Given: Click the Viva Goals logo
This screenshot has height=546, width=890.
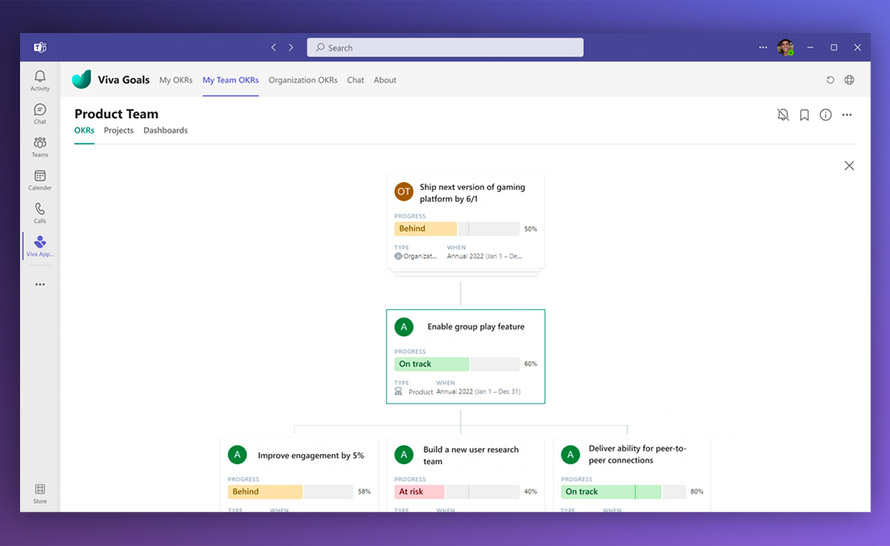Looking at the screenshot, I should tap(81, 79).
